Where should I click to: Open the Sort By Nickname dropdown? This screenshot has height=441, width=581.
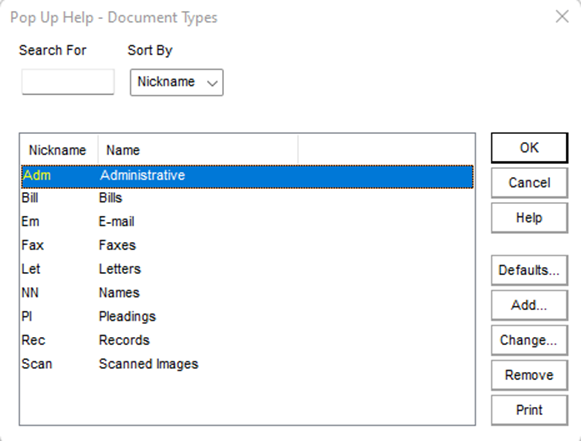click(x=176, y=82)
